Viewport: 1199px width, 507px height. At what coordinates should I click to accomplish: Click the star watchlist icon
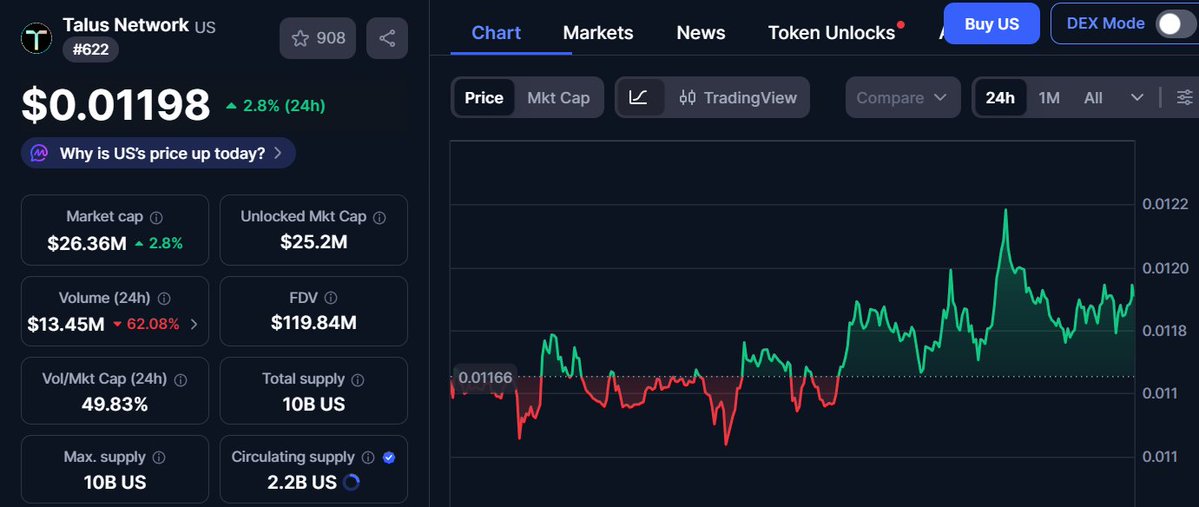[x=300, y=38]
